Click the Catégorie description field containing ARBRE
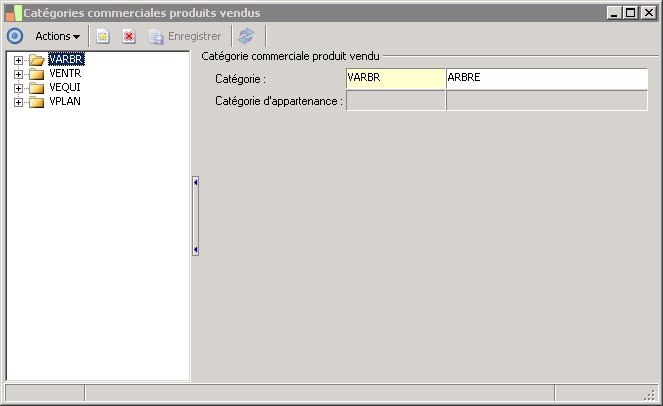The image size is (663, 406). pos(547,78)
